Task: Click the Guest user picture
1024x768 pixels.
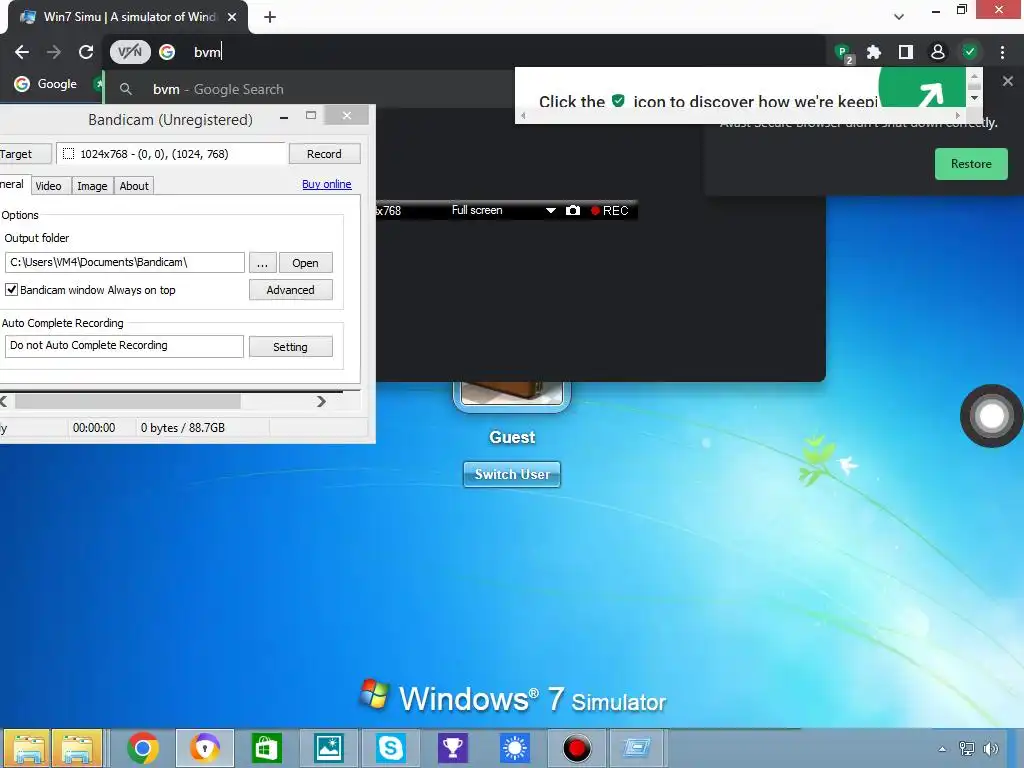Action: (x=512, y=395)
